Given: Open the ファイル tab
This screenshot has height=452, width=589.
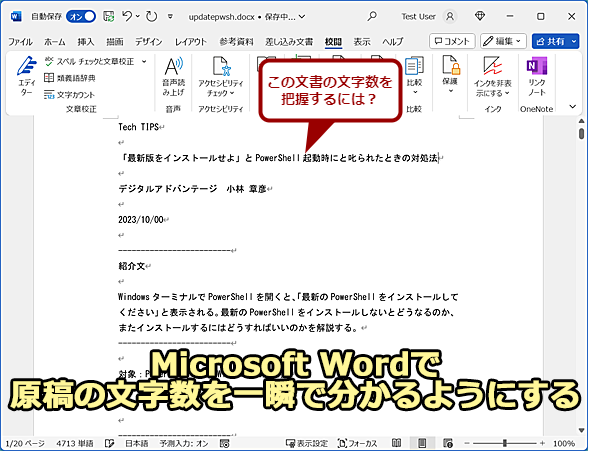Looking at the screenshot, I should pyautogui.click(x=20, y=41).
